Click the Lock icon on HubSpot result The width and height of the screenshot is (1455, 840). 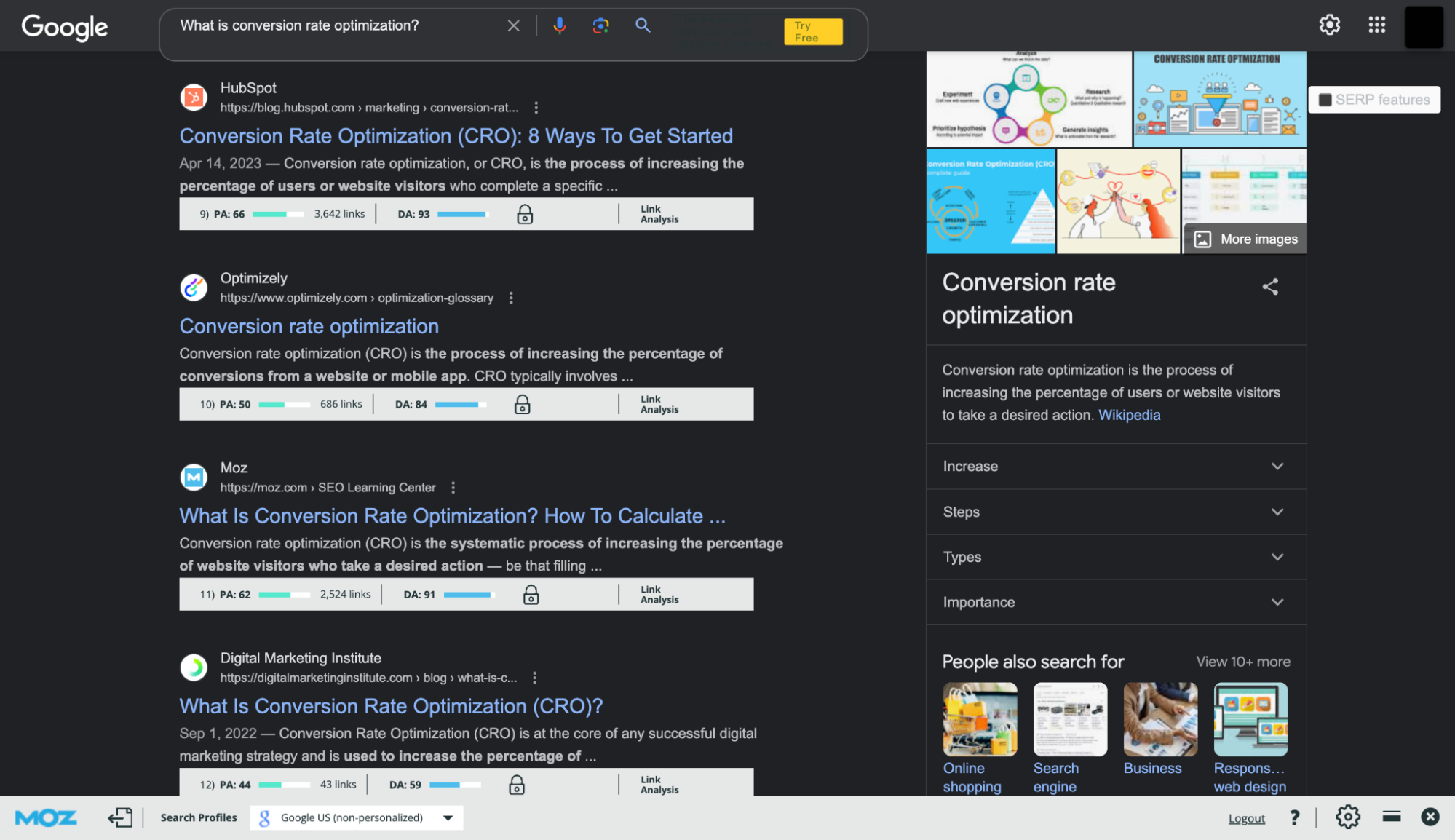pyautogui.click(x=524, y=213)
